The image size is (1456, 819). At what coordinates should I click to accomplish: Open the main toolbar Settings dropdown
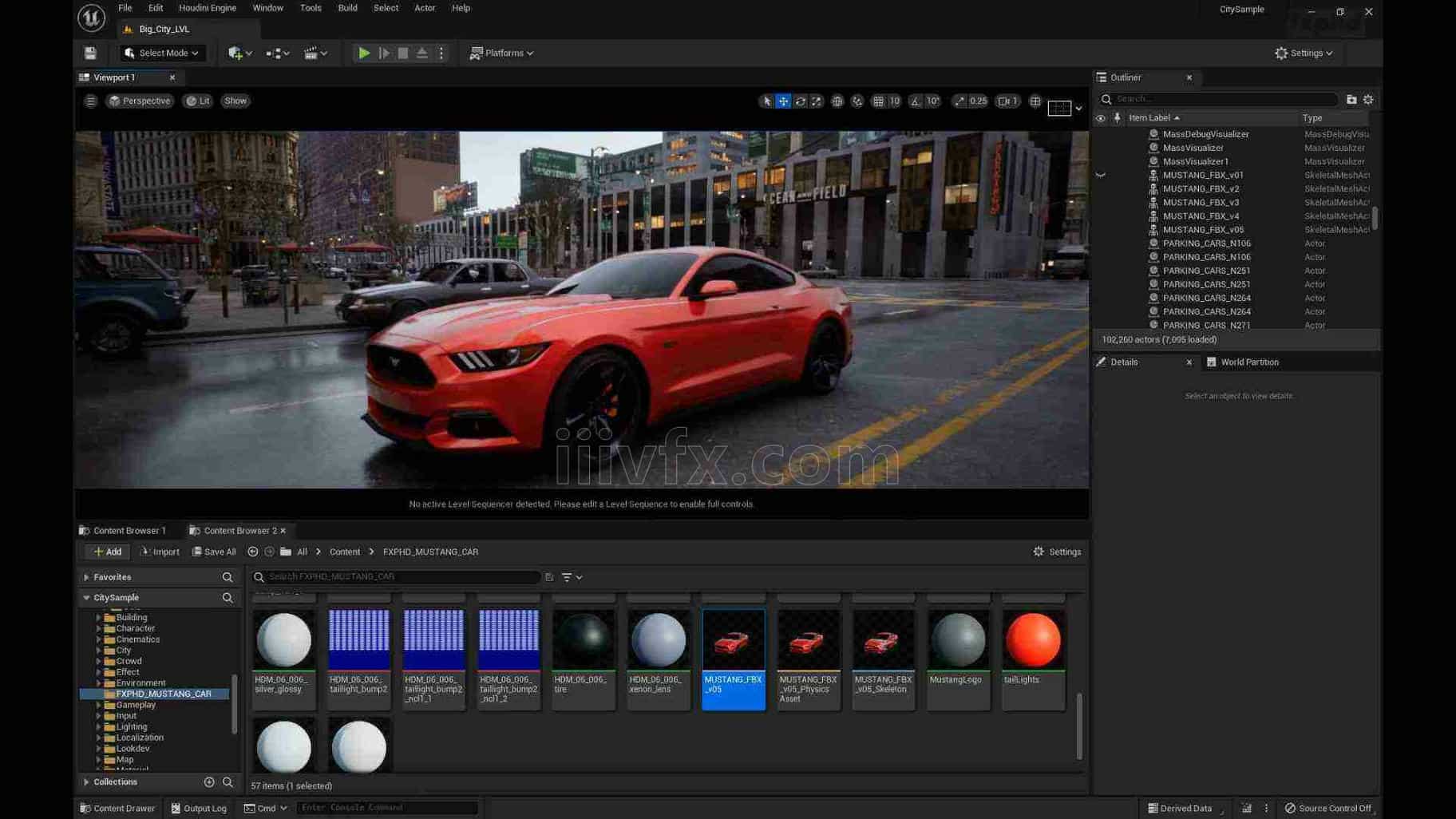coord(1304,53)
